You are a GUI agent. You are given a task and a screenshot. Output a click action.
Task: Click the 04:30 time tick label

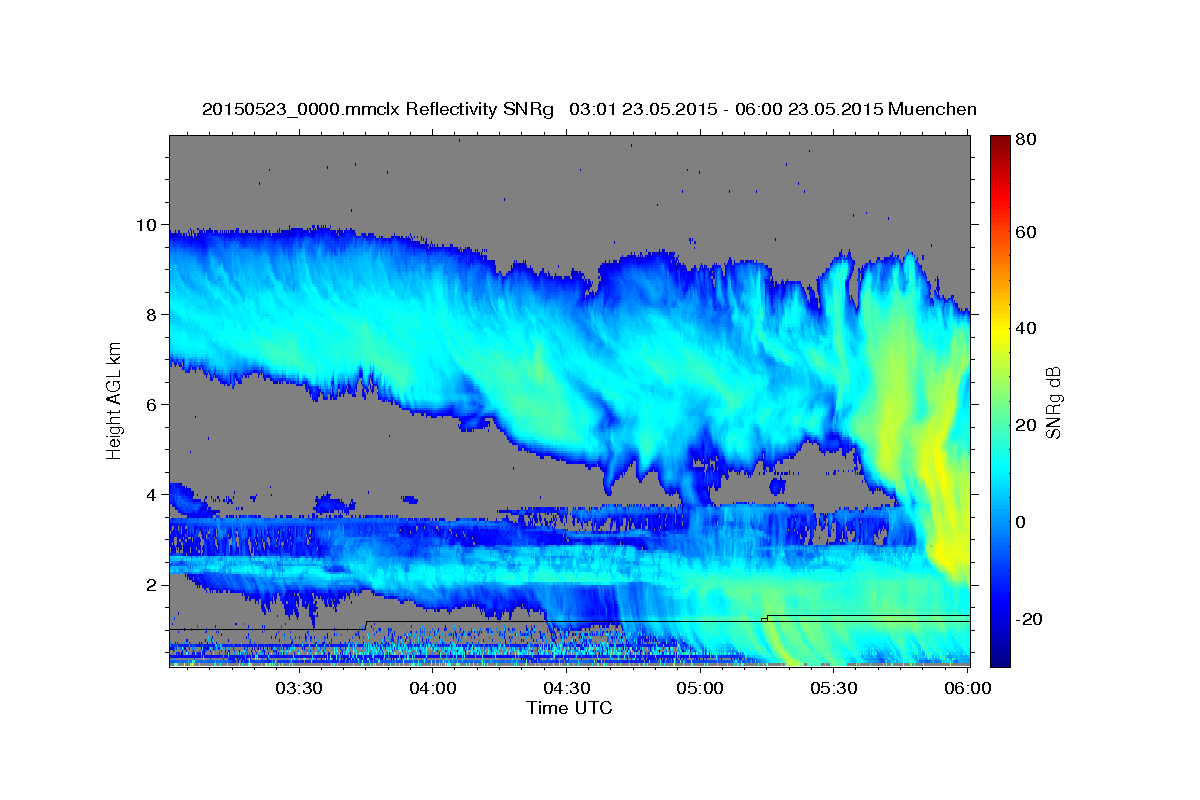pyautogui.click(x=567, y=688)
